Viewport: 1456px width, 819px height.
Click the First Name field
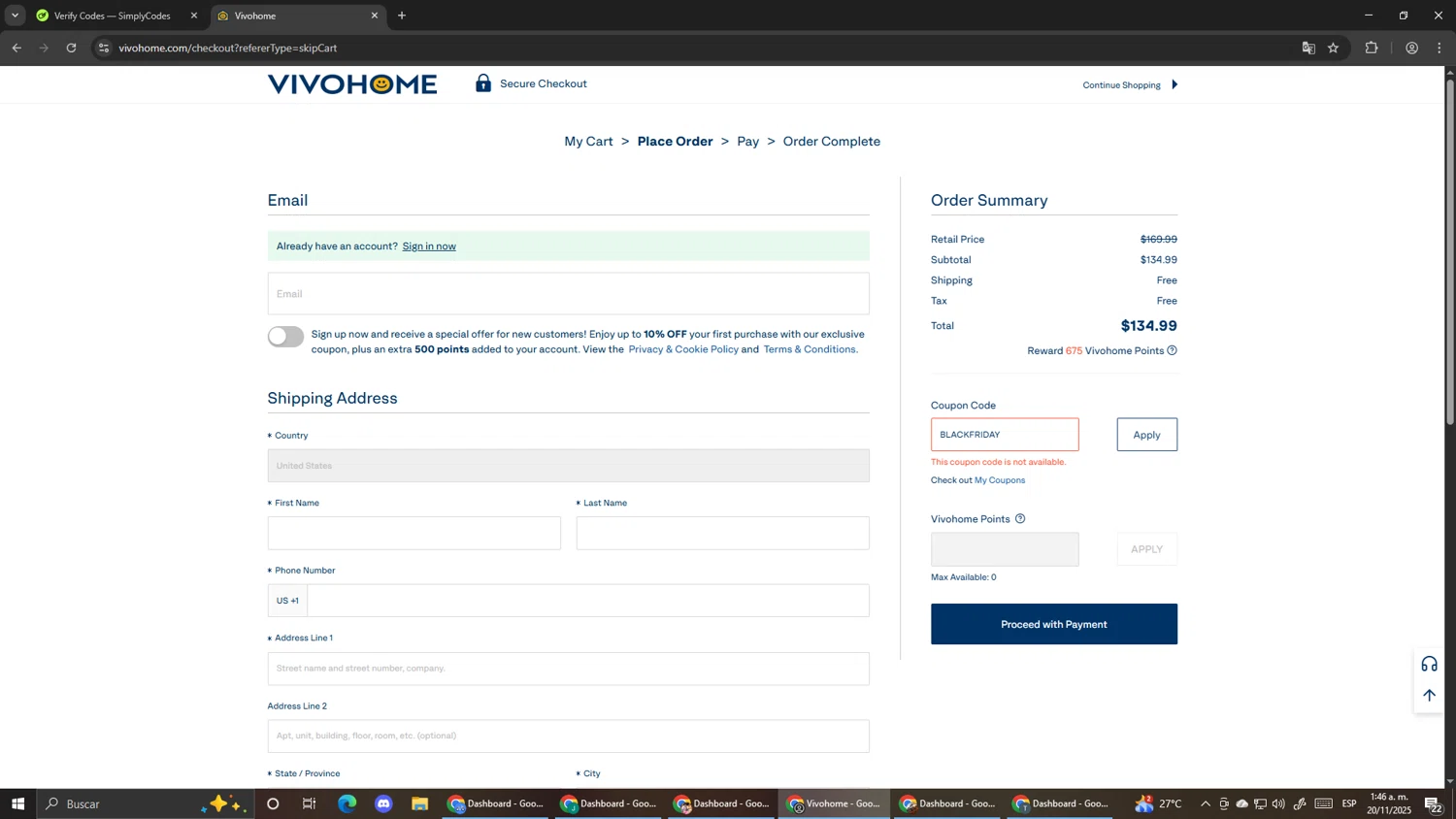pyautogui.click(x=414, y=534)
